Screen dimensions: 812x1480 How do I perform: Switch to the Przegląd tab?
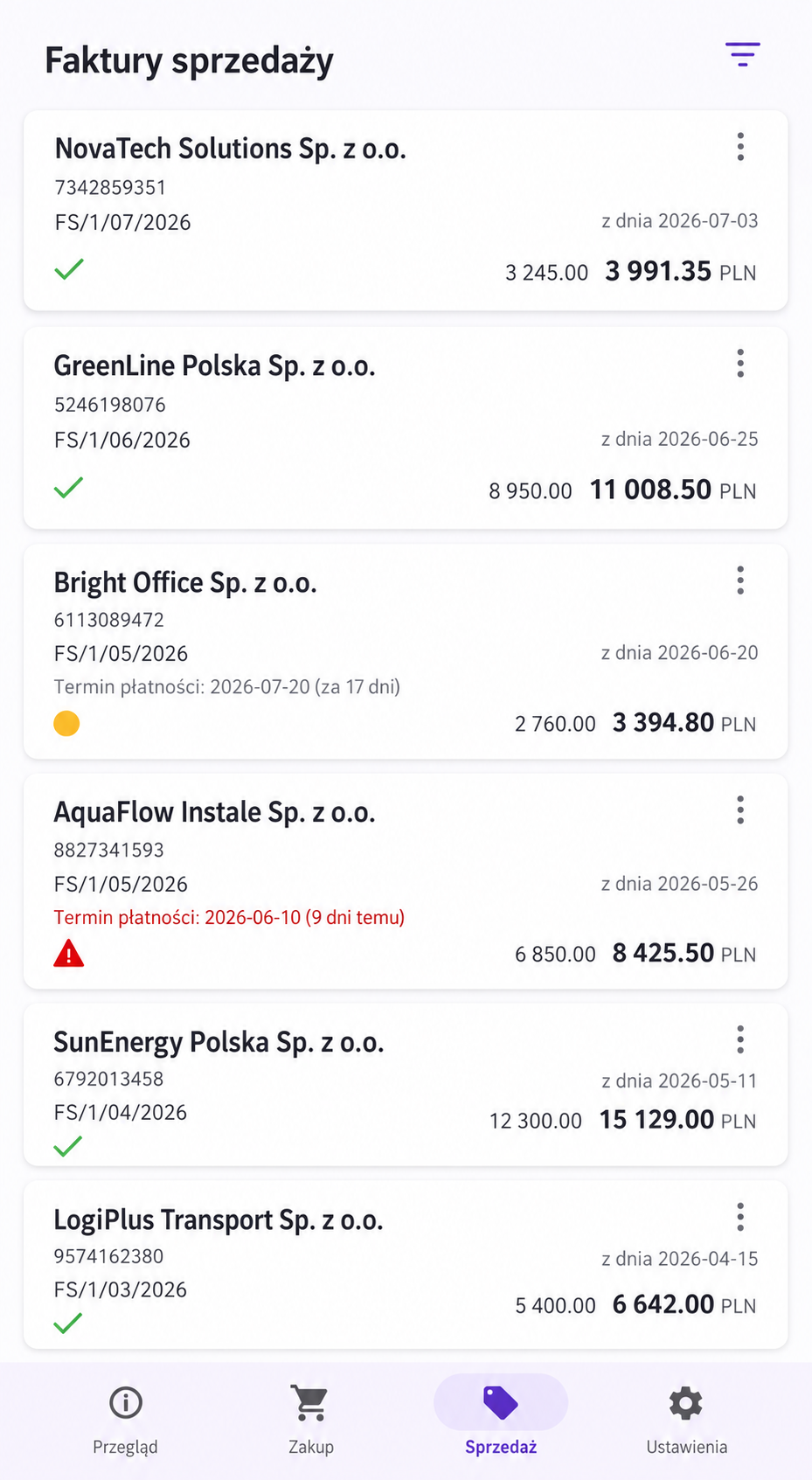(125, 1420)
